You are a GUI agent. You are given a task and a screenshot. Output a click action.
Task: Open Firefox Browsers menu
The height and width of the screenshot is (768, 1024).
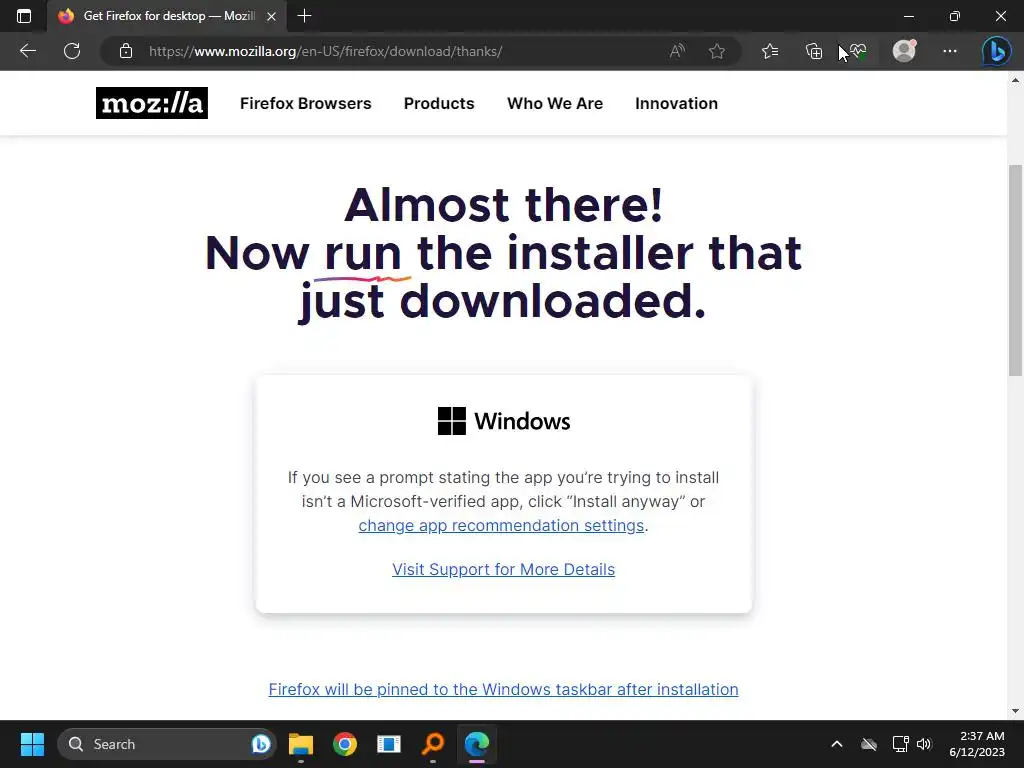(x=306, y=103)
